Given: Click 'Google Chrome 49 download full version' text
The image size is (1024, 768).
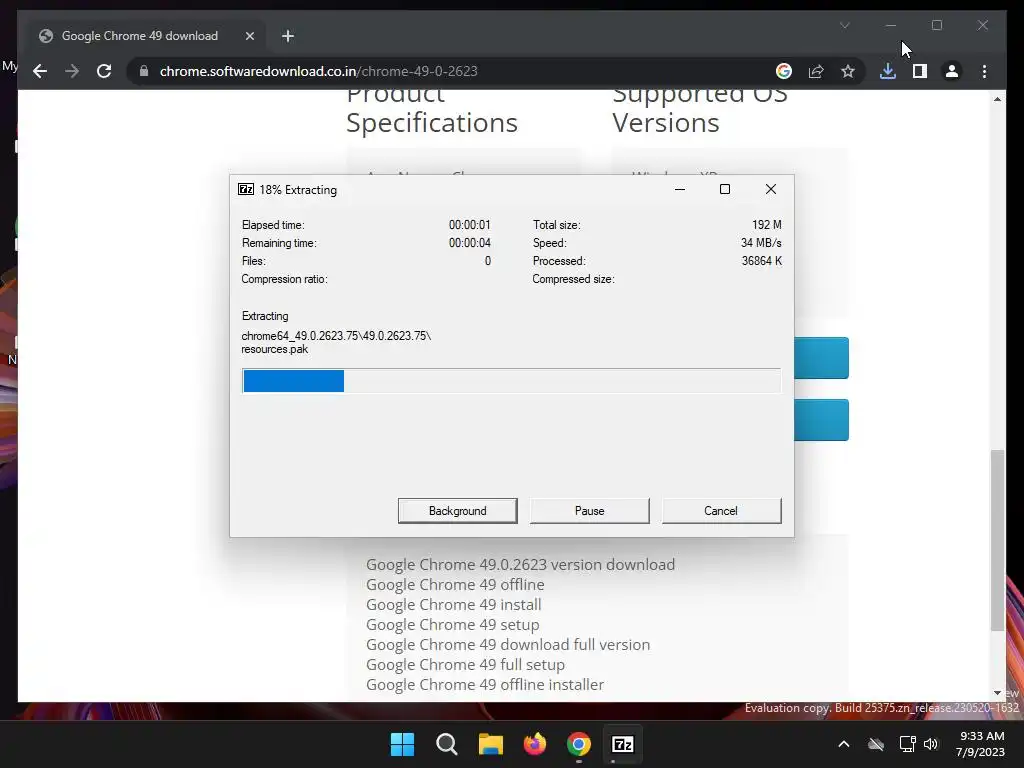Looking at the screenshot, I should coord(508,645).
